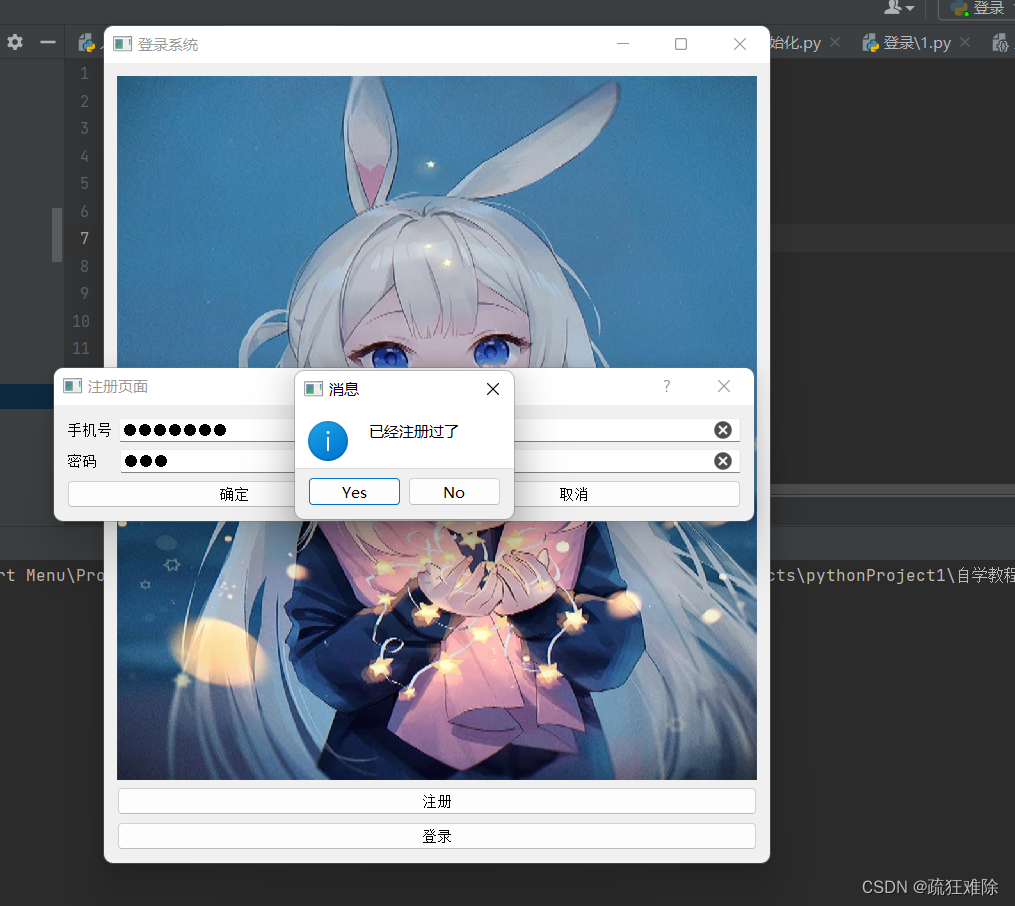Close the 登录\1.py editor tab
This screenshot has height=906, width=1015.
[965, 42]
